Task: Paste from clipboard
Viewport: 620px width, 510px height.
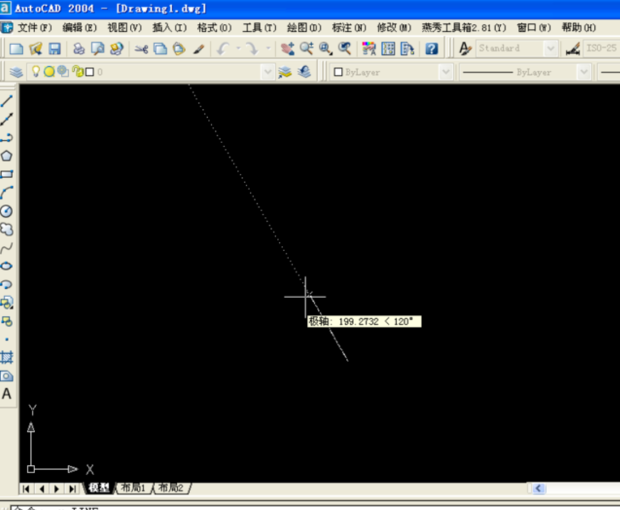Action: click(x=179, y=49)
